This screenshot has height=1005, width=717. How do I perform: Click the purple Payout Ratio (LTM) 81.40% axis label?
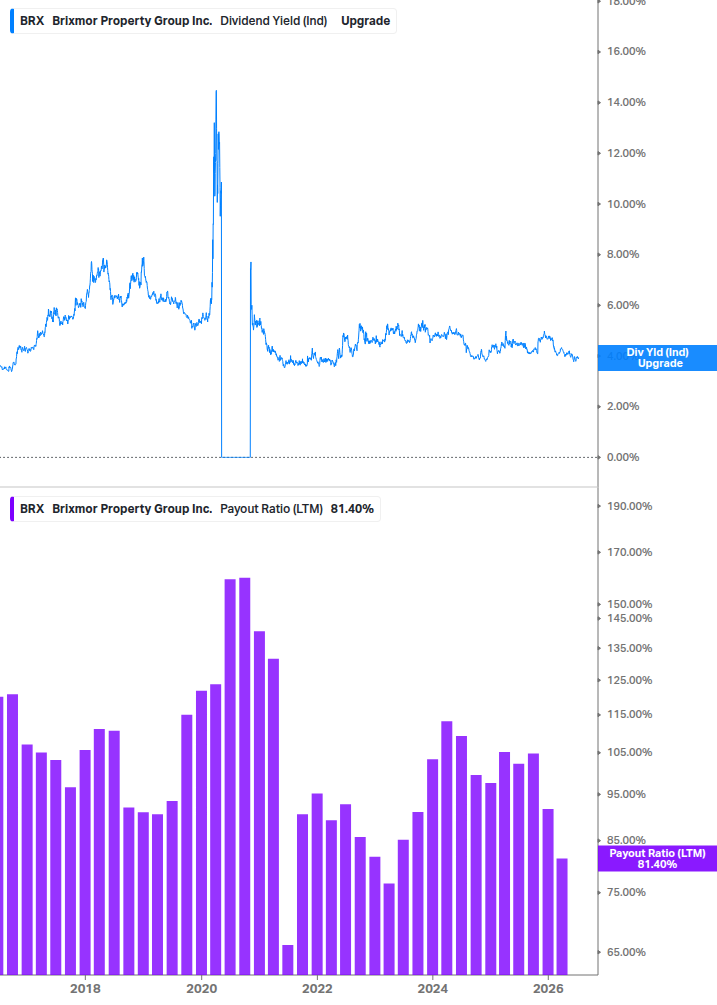click(x=657, y=859)
